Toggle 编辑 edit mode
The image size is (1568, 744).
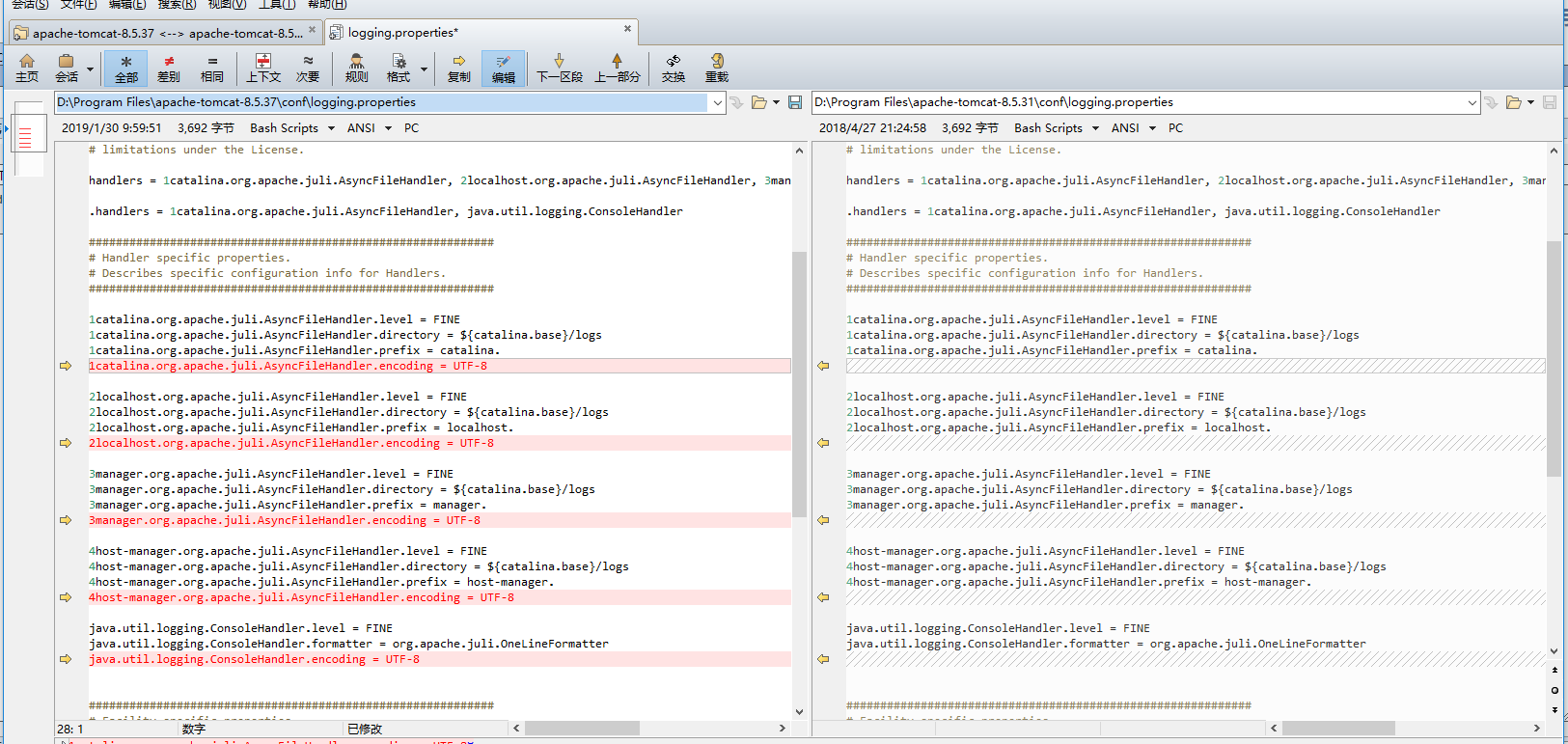click(x=504, y=69)
